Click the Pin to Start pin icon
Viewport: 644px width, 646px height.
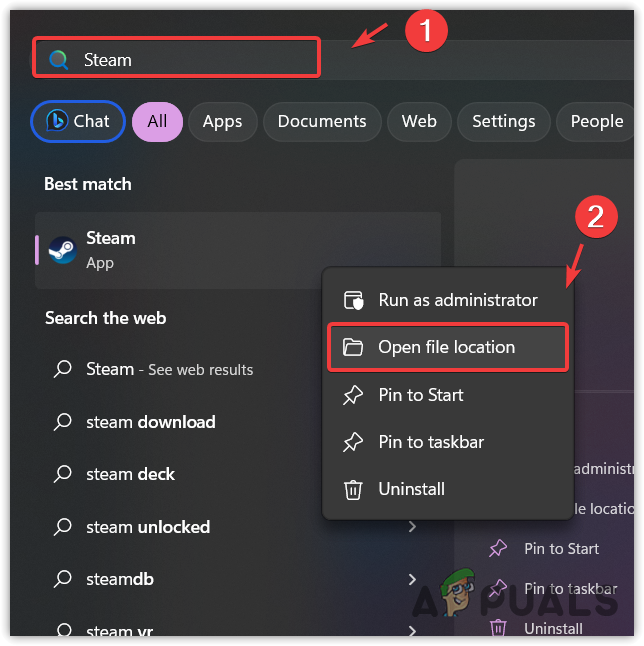point(353,395)
